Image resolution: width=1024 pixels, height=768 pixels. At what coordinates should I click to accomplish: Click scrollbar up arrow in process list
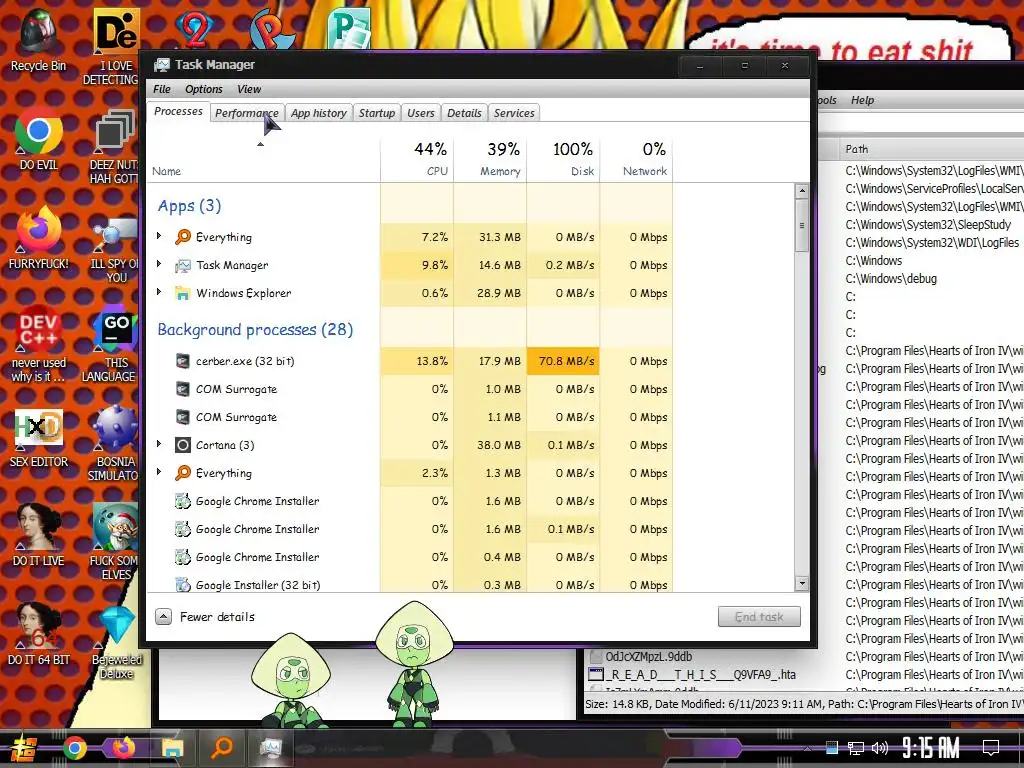pyautogui.click(x=802, y=191)
